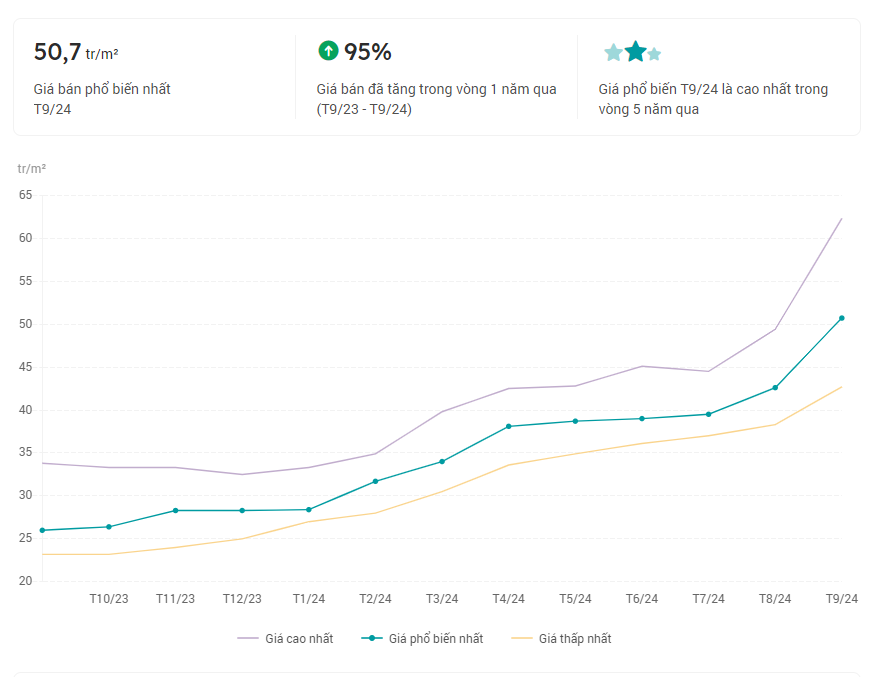Click the large center star icon
Screen dimensions: 874x677
(635, 51)
